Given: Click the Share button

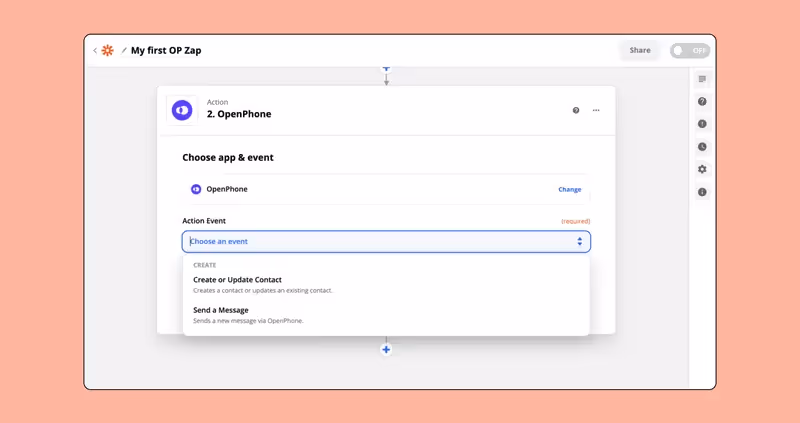Looking at the screenshot, I should tap(640, 50).
